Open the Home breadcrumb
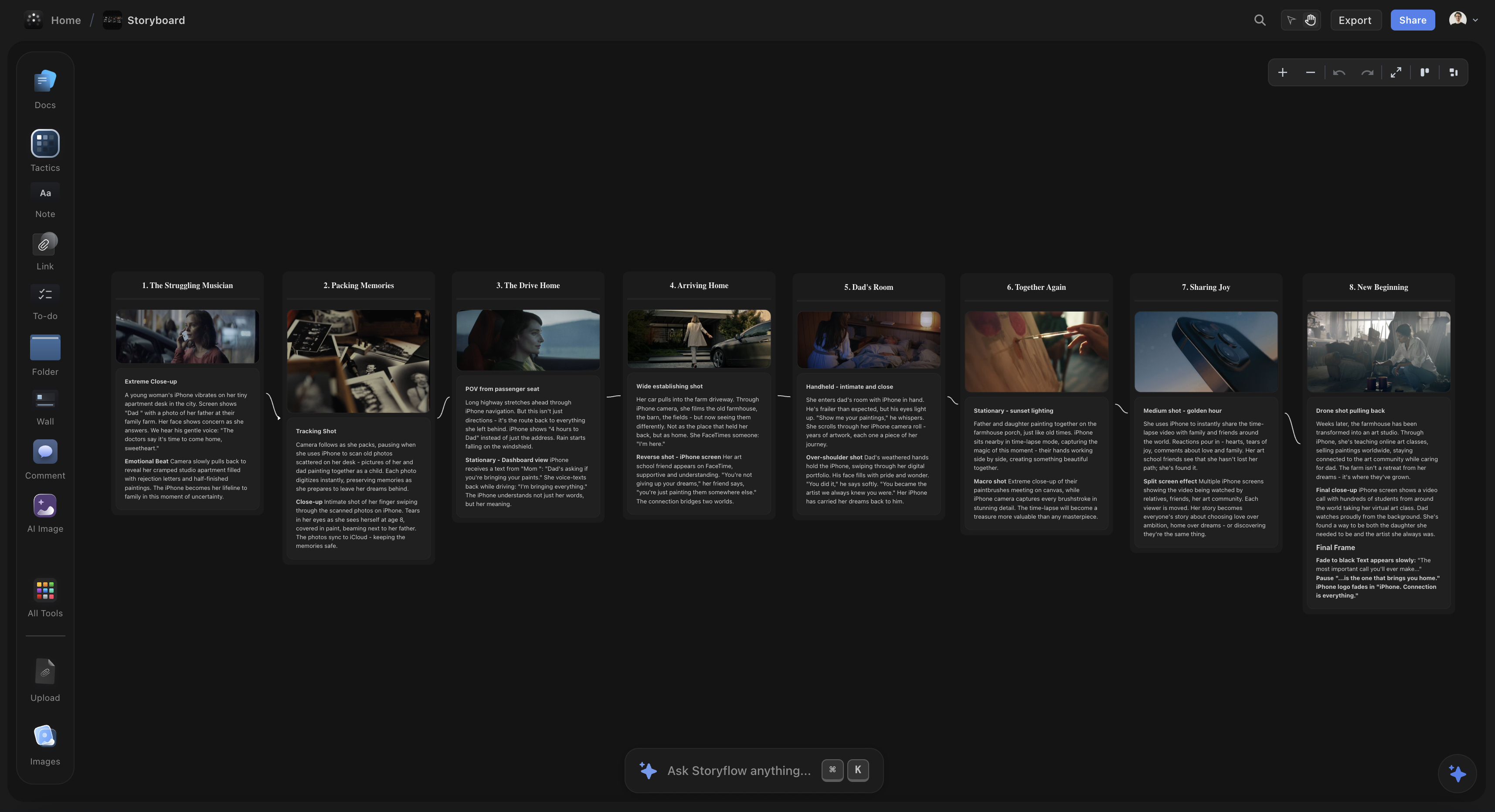 [65, 20]
